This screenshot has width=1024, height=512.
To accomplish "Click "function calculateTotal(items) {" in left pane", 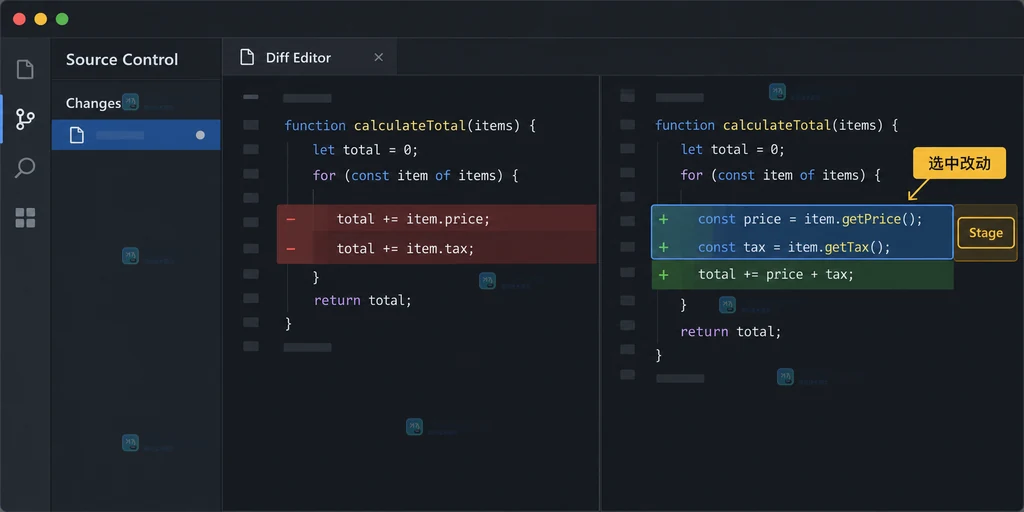I will pyautogui.click(x=410, y=125).
